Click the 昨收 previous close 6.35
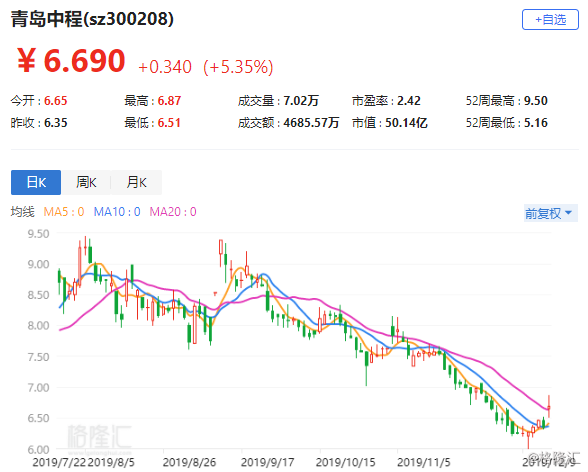 56,123
